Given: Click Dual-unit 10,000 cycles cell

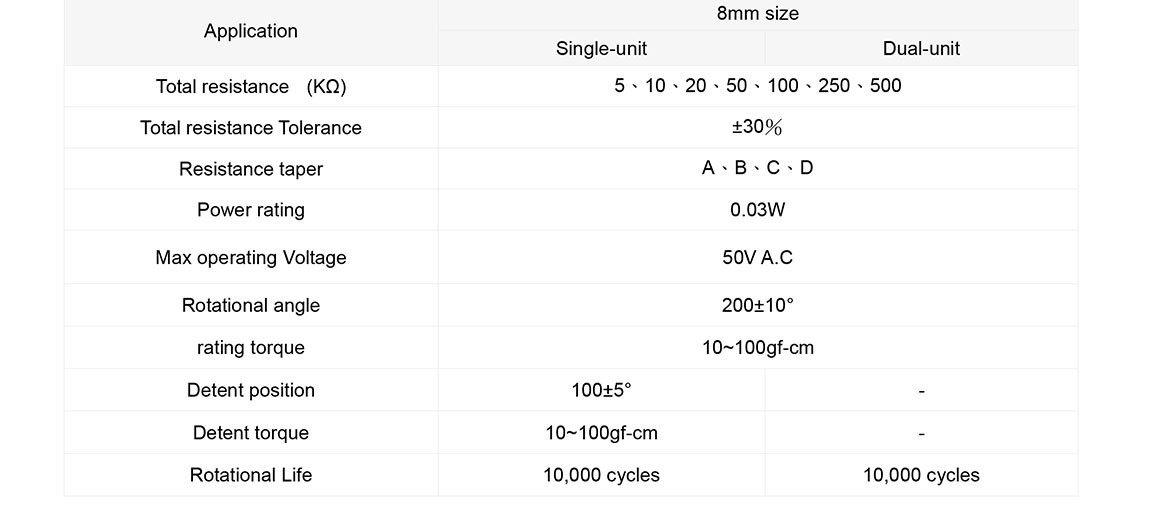Looking at the screenshot, I should (921, 476).
